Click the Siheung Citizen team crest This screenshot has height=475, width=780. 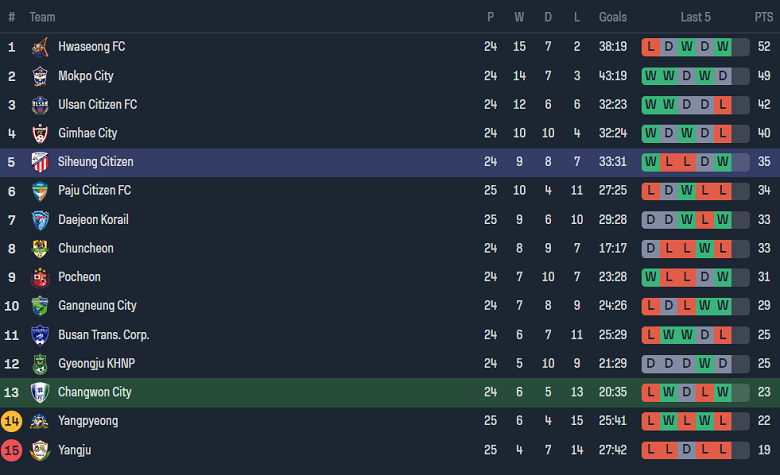pyautogui.click(x=40, y=162)
